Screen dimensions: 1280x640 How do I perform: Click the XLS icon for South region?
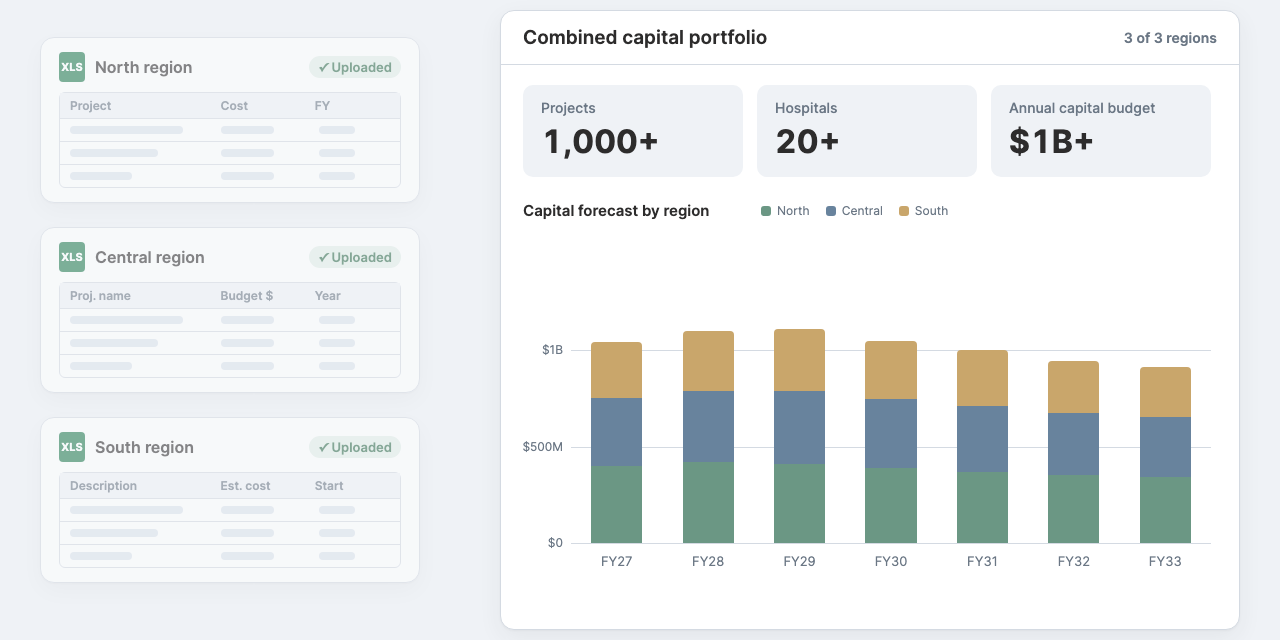[72, 447]
